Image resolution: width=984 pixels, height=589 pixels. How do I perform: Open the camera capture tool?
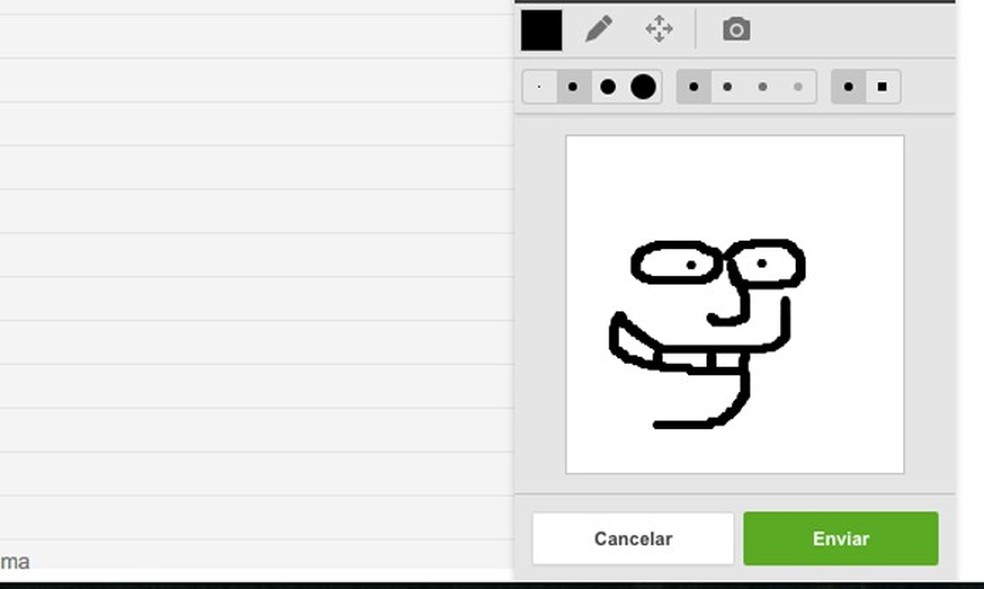pos(737,29)
